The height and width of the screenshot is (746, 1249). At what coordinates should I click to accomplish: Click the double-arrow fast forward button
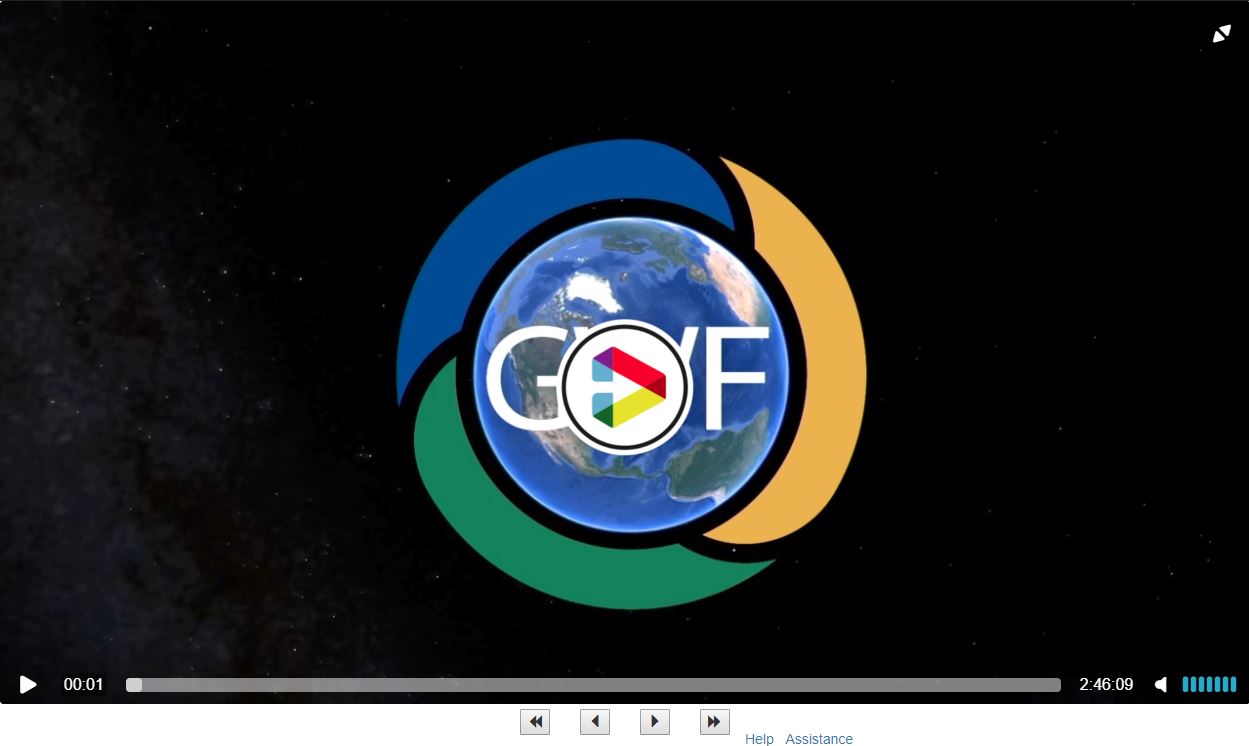715,722
